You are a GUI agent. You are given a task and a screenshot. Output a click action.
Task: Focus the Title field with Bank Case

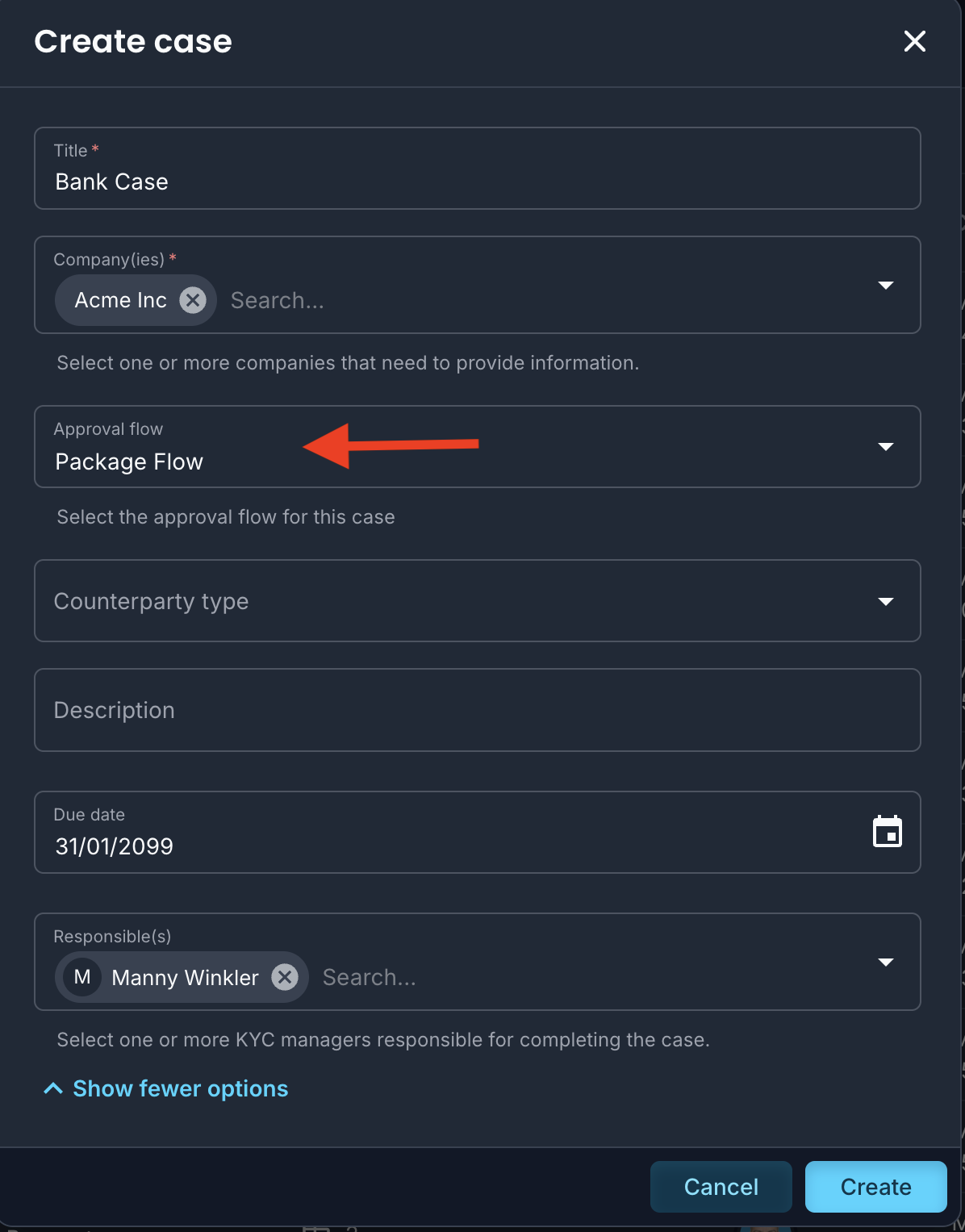(x=478, y=168)
